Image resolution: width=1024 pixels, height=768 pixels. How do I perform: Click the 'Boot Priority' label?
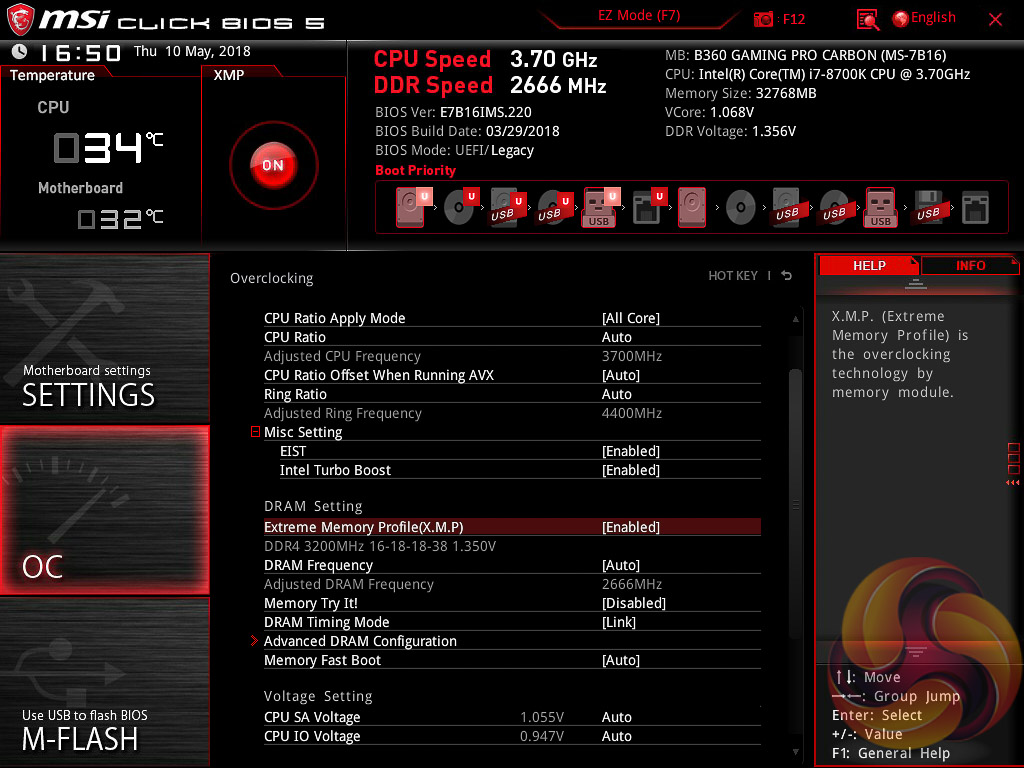pos(415,170)
